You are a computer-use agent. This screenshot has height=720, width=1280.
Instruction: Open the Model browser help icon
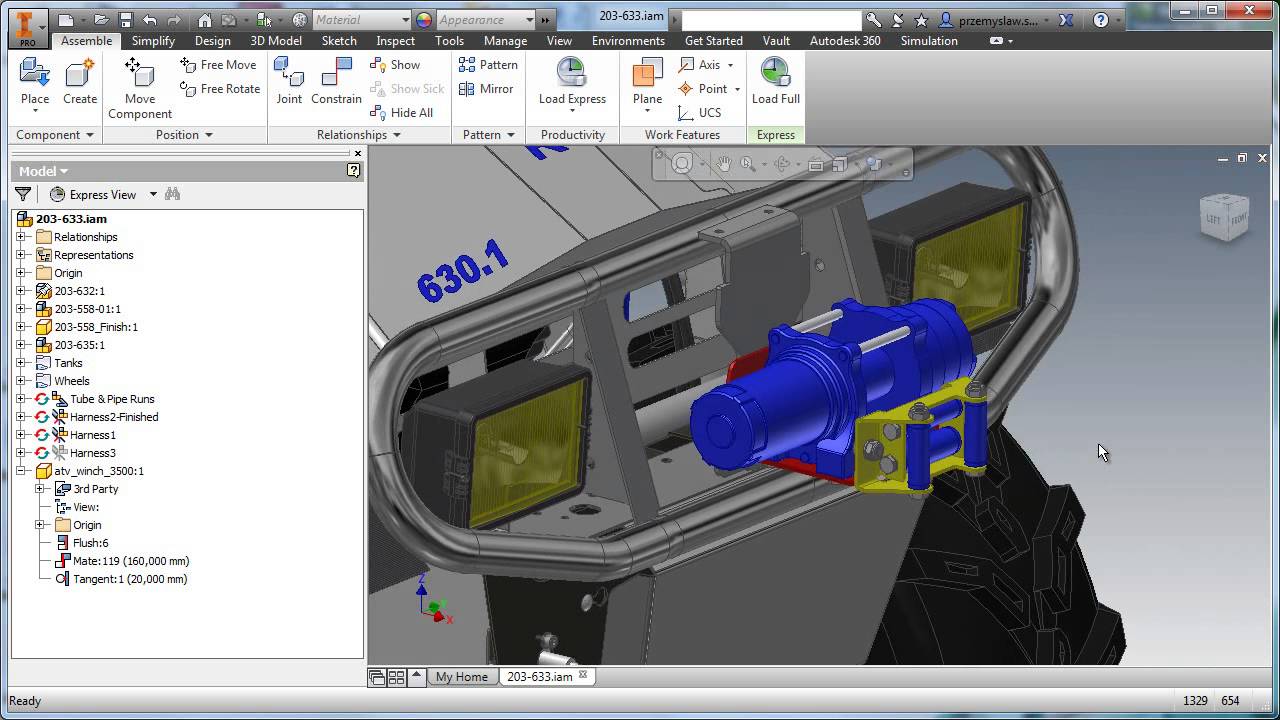click(353, 171)
